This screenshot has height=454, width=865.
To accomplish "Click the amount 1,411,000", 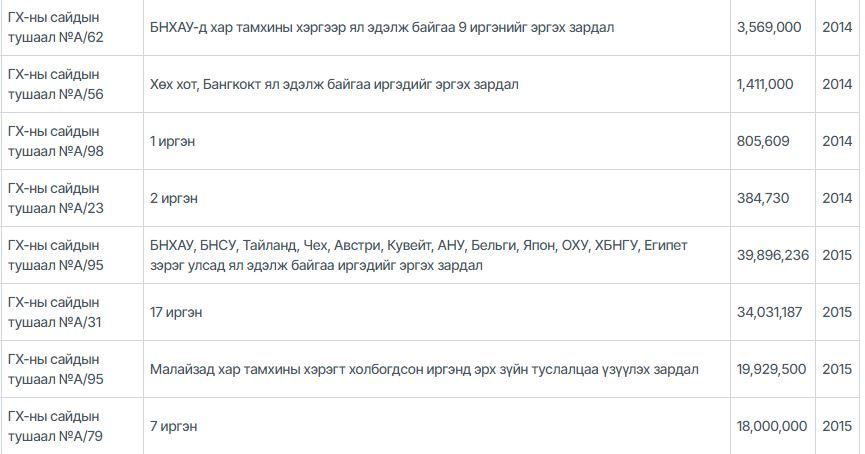I will 765,85.
